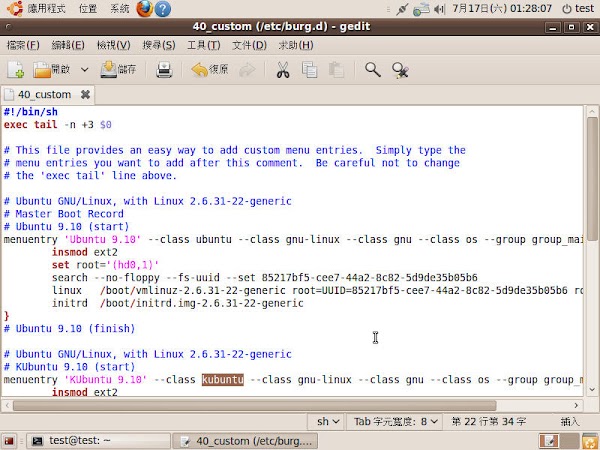This screenshot has height=450, width=600.
Task: Open find and replace icon
Action: [x=400, y=70]
